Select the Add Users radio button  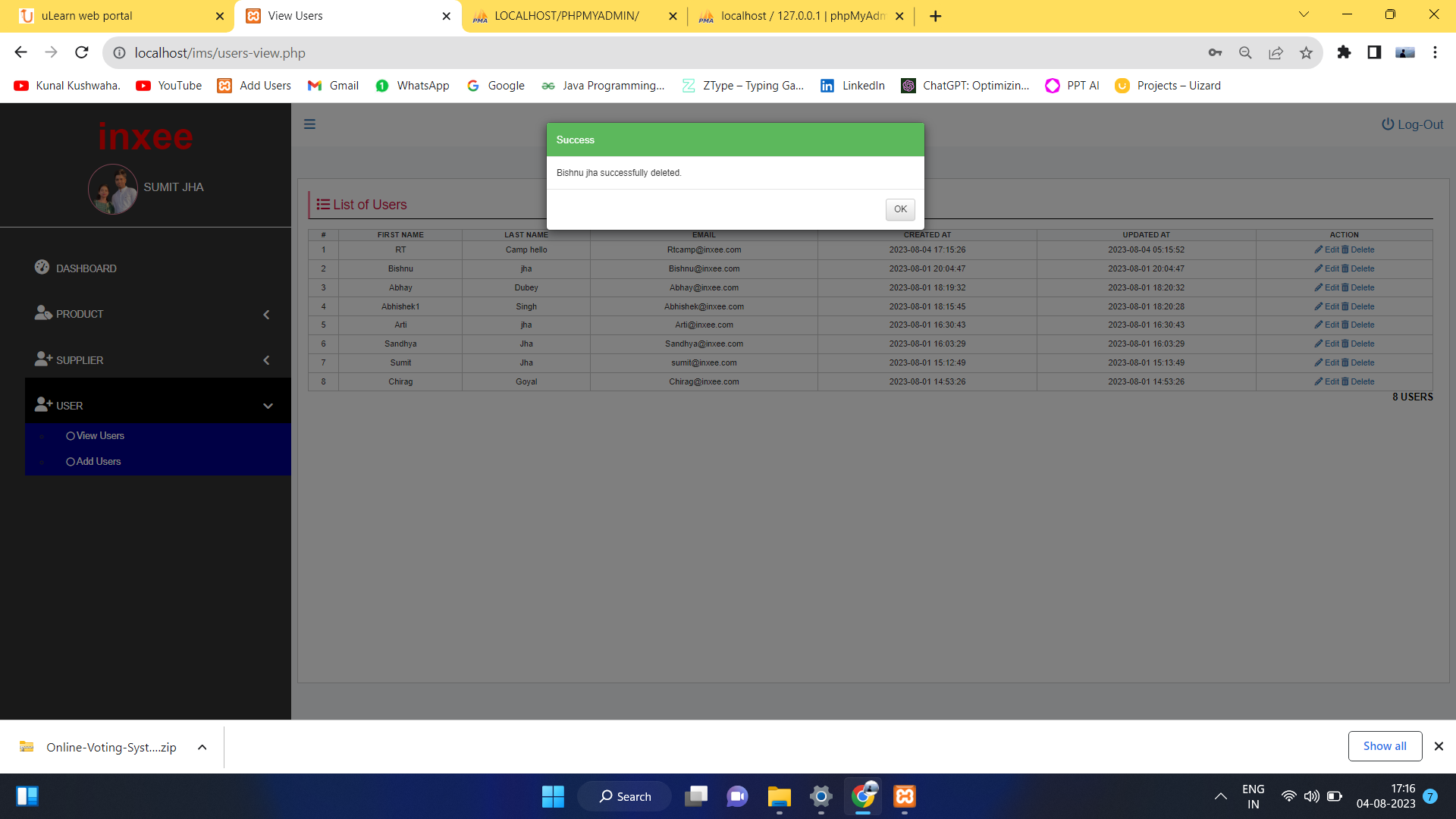click(70, 461)
